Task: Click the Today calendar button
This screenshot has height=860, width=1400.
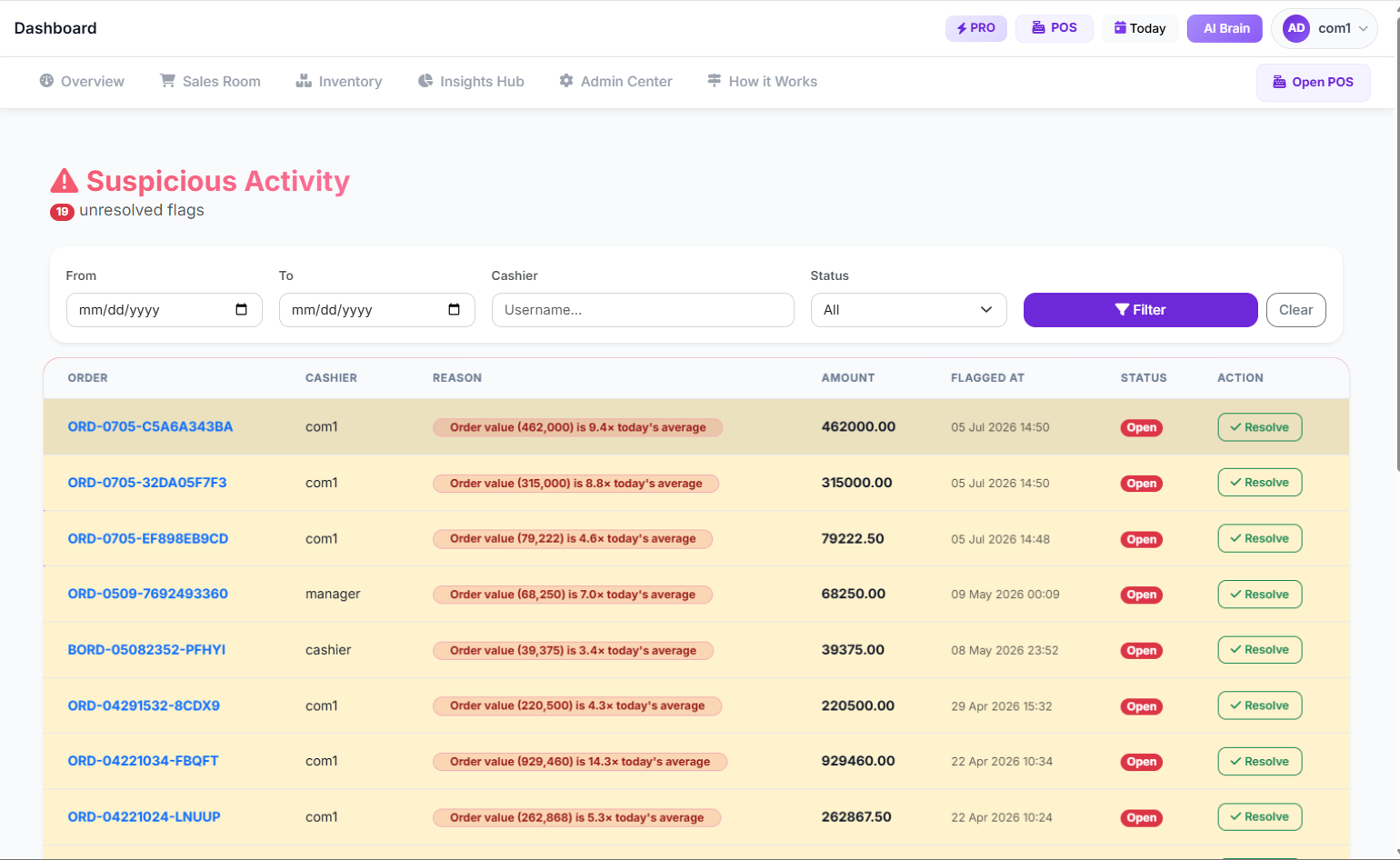Action: 1141,28
